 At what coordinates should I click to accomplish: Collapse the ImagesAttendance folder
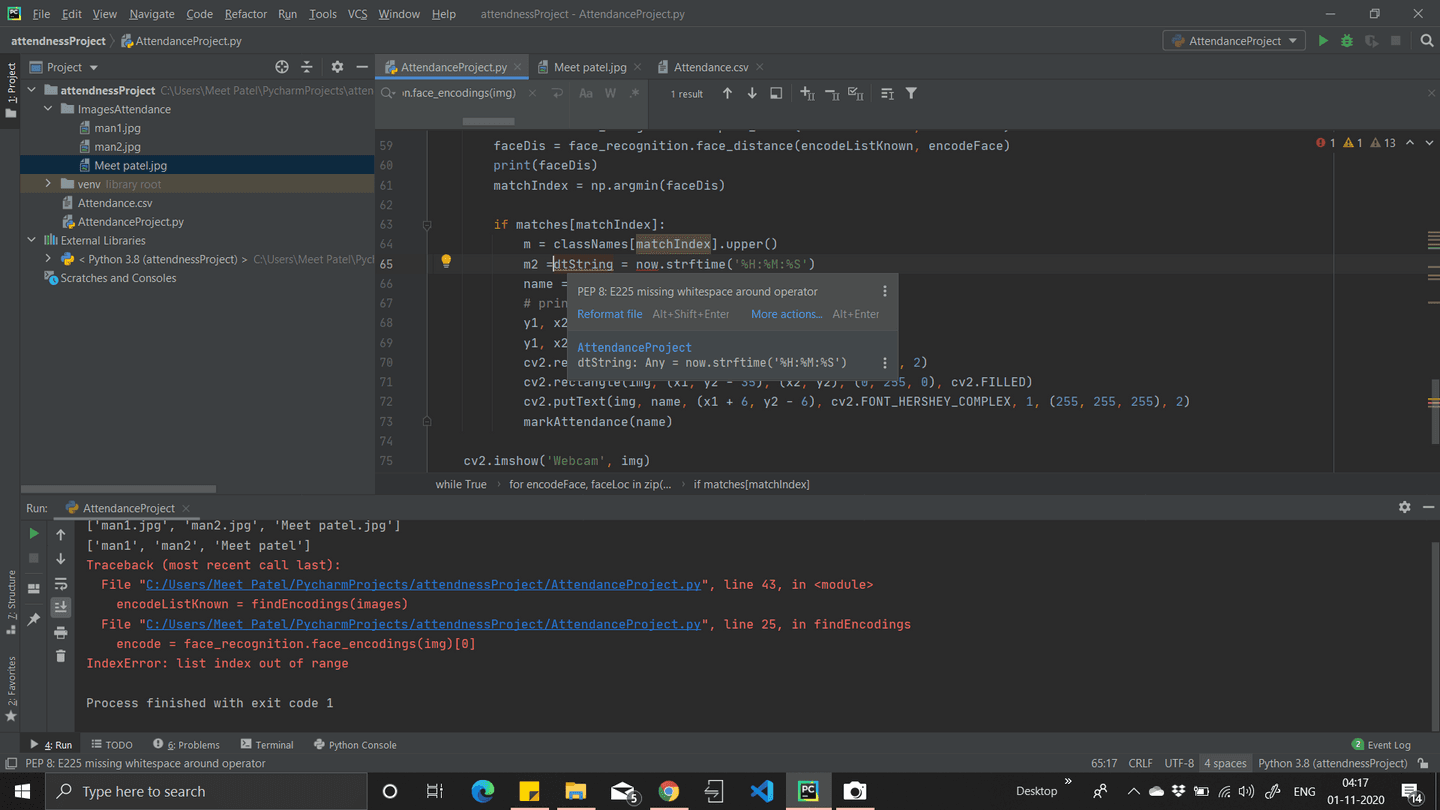48,109
